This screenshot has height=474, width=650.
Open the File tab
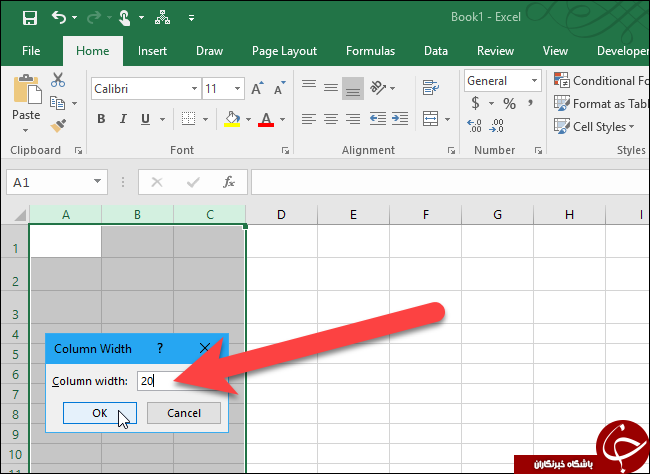[31, 51]
